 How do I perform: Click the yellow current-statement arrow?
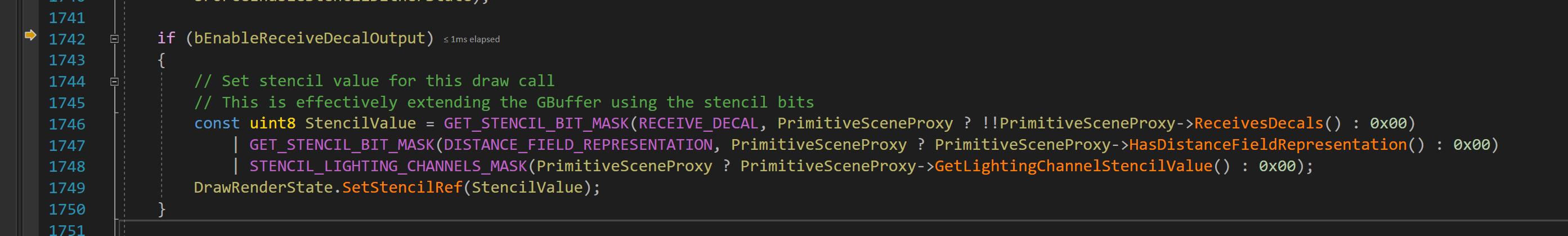[30, 35]
